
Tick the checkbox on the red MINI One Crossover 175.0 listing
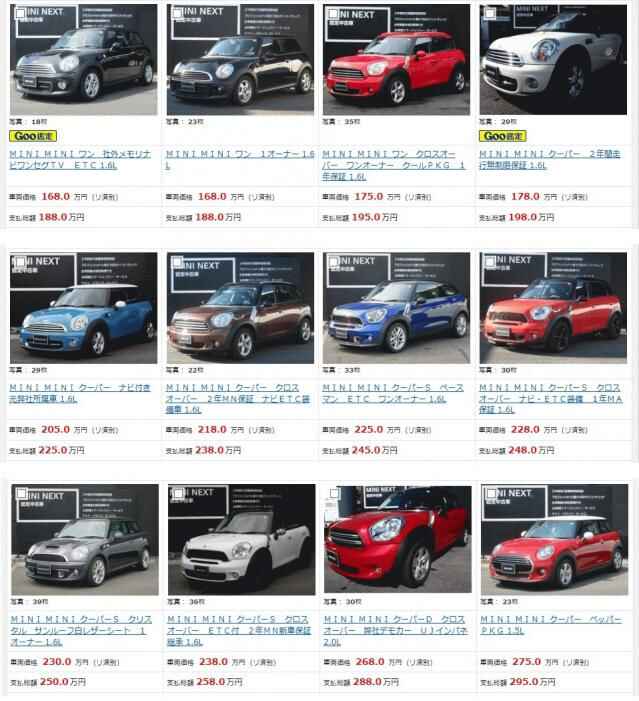(x=333, y=13)
